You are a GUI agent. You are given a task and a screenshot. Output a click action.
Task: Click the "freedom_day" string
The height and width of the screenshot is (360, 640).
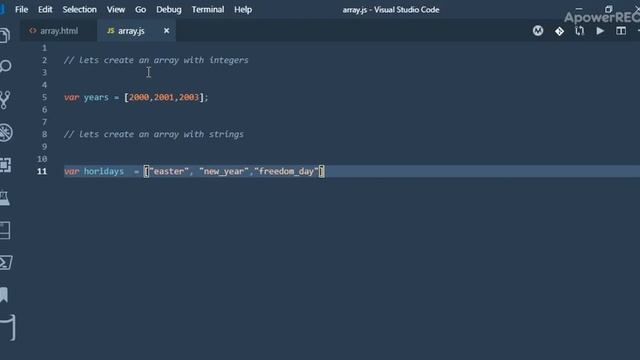coord(286,171)
